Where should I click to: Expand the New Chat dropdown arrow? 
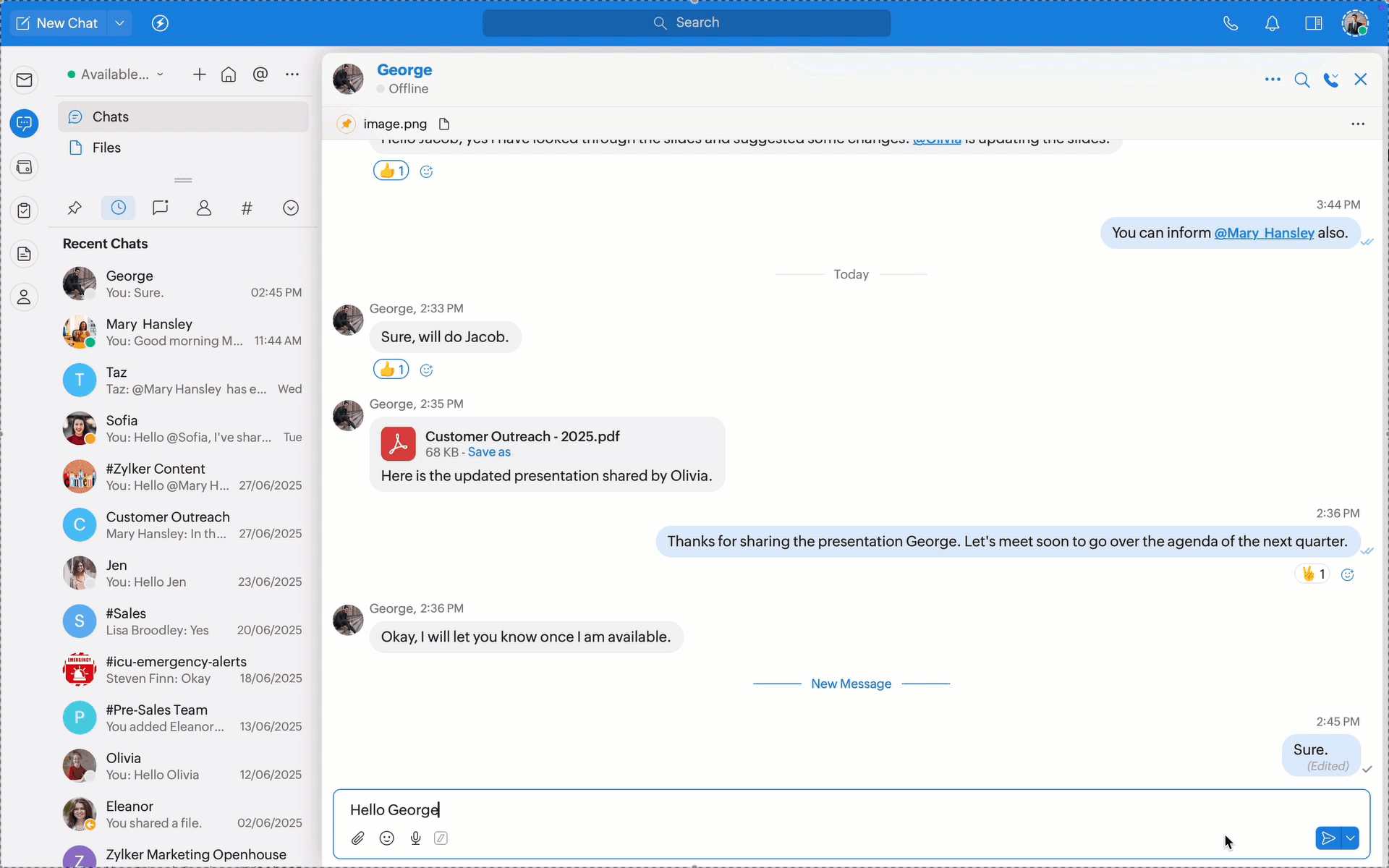click(x=119, y=23)
